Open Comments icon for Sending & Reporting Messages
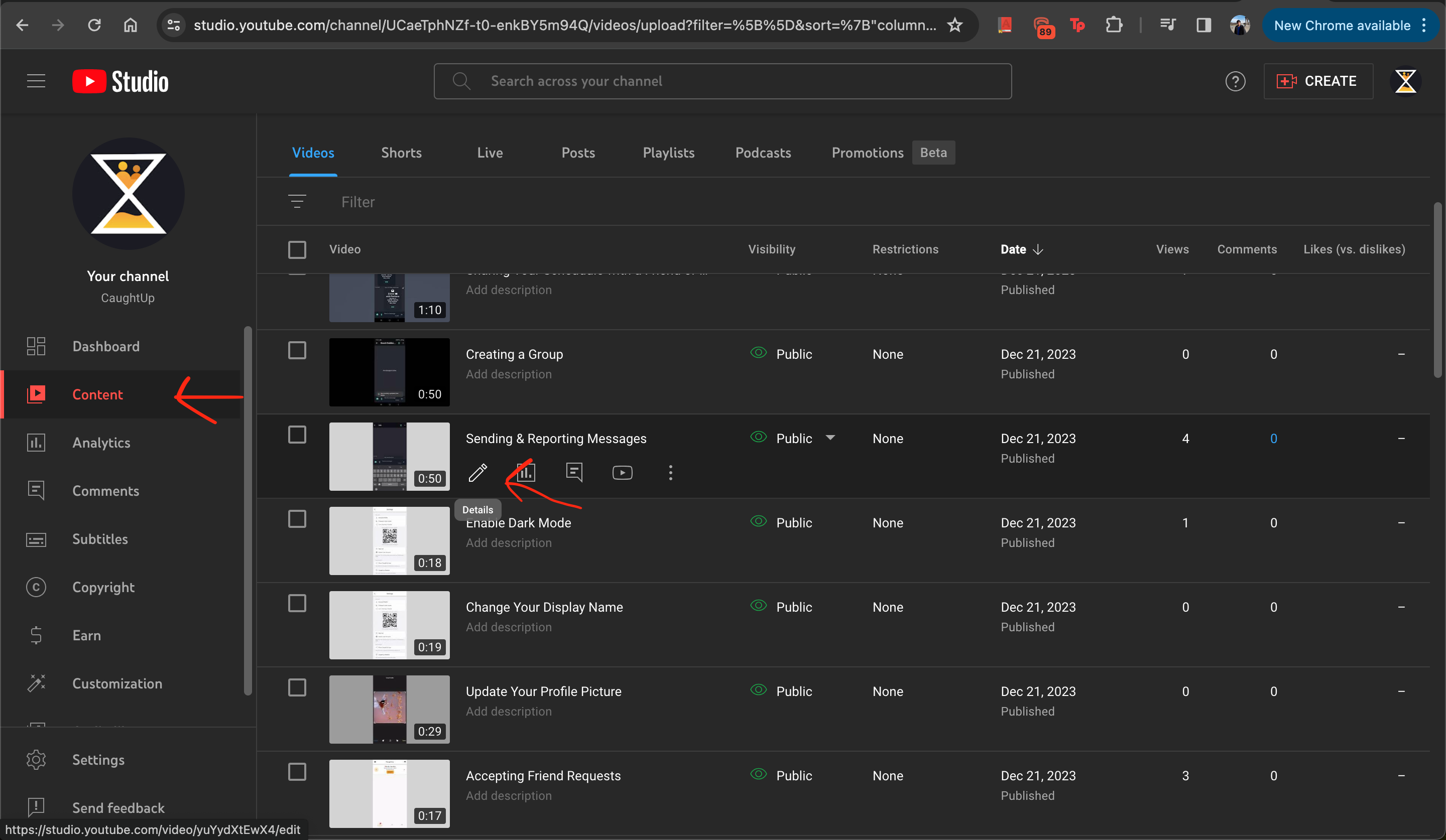1446x840 pixels. (x=574, y=473)
